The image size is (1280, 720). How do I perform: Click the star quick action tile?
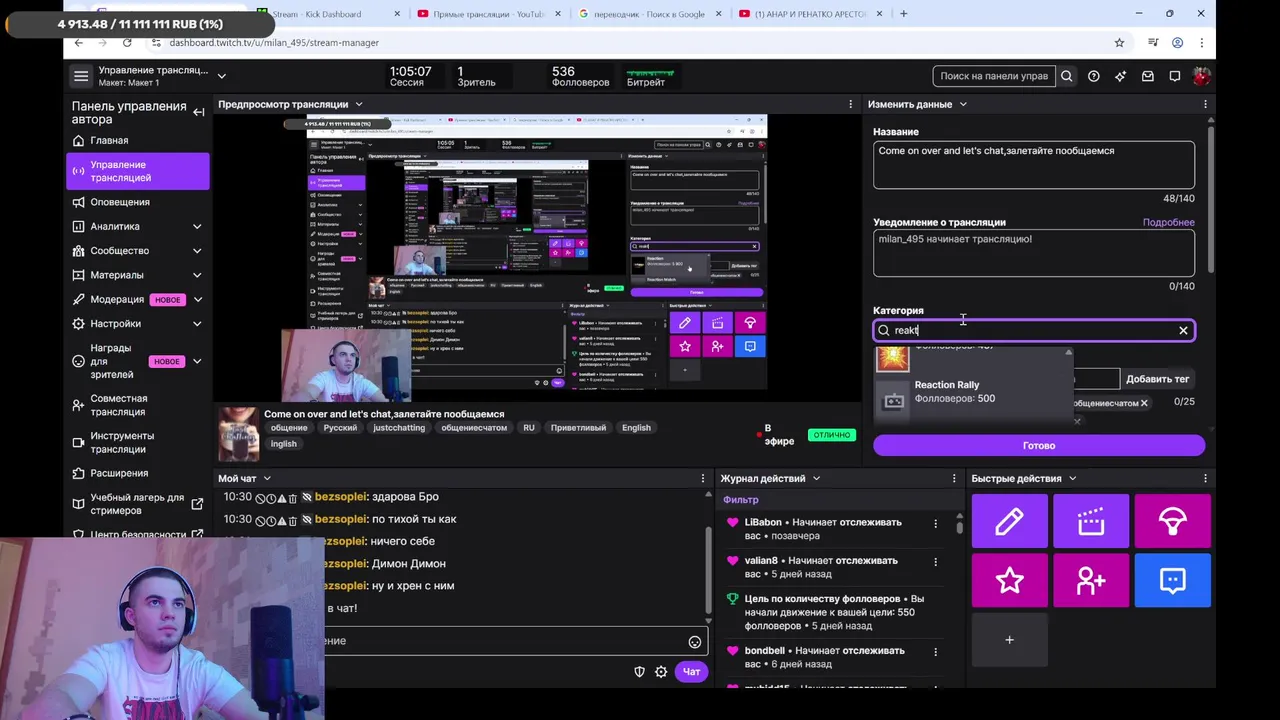(x=1009, y=580)
